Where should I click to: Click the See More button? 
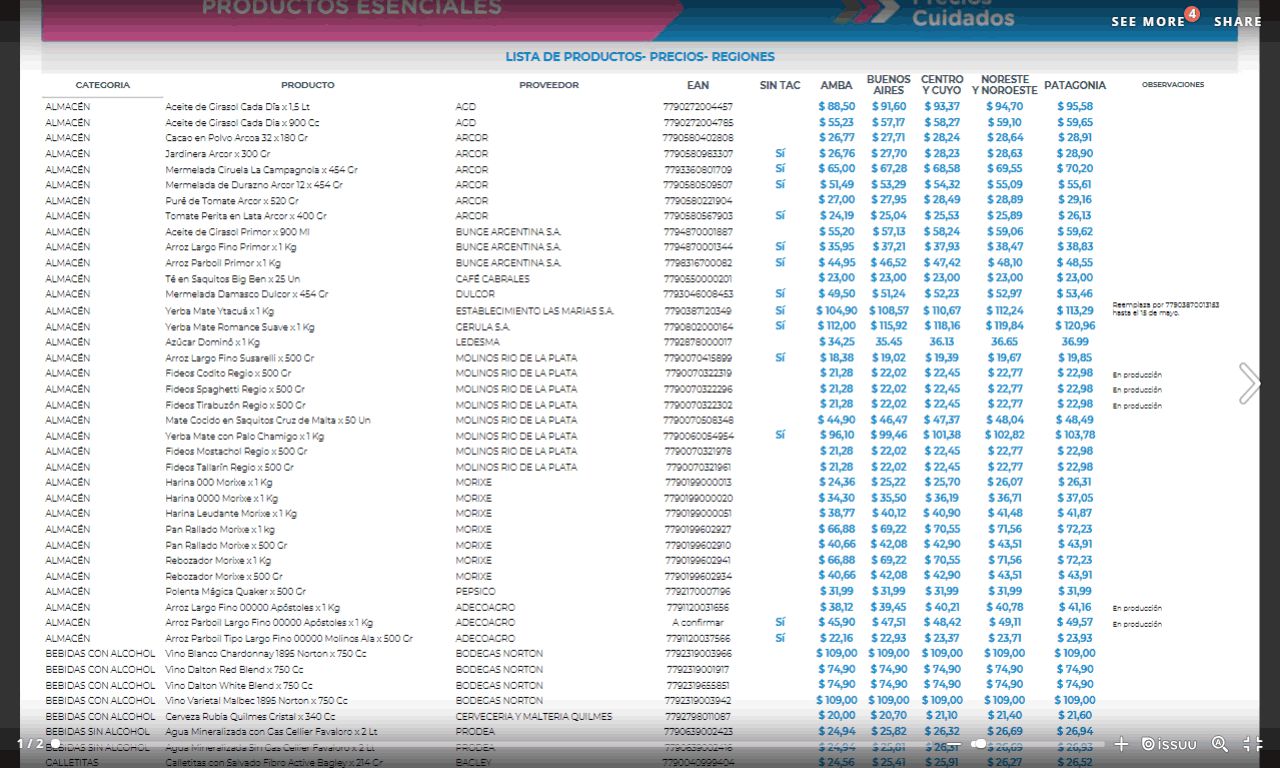[1148, 22]
